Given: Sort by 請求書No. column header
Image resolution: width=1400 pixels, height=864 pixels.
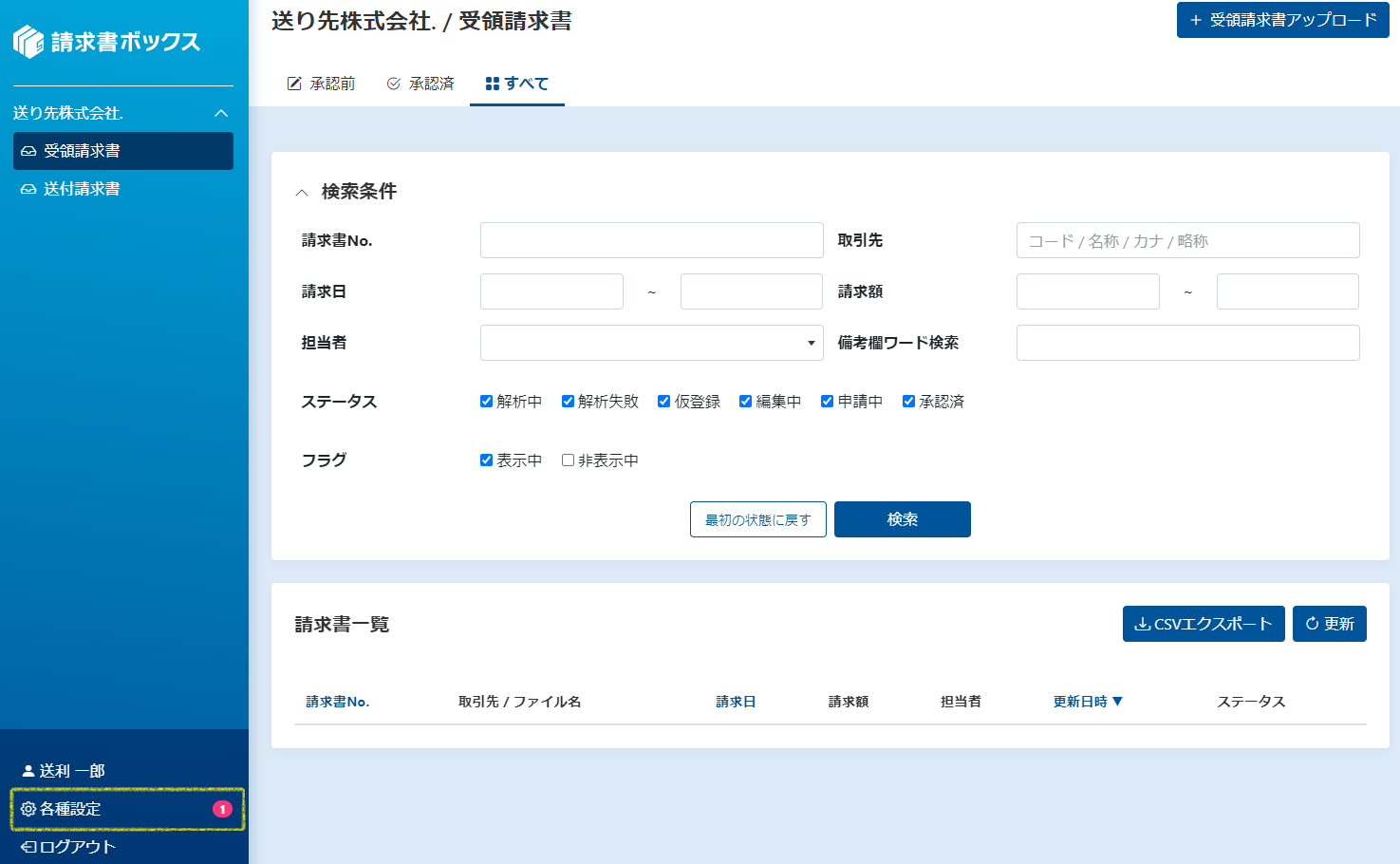Looking at the screenshot, I should pyautogui.click(x=337, y=702).
